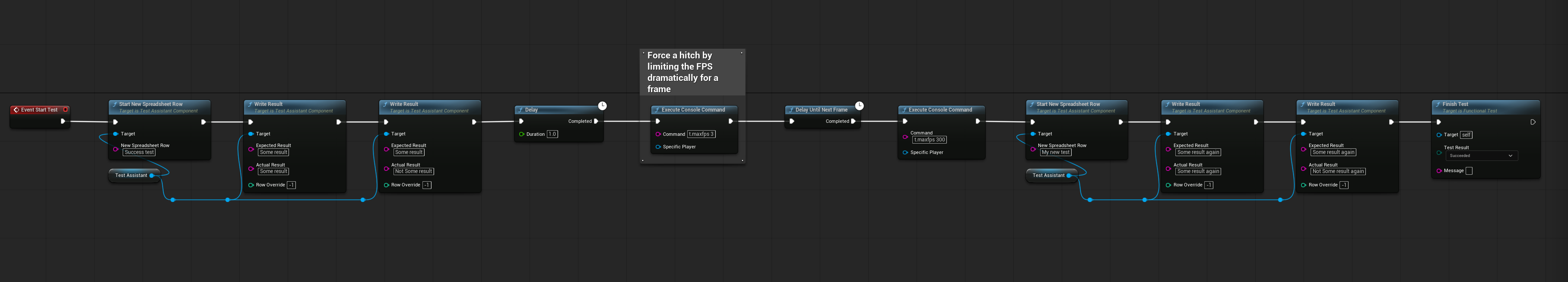The height and width of the screenshot is (282, 1568).
Task: Click the Command field containing 't.maxfps 3'
Action: point(701,134)
